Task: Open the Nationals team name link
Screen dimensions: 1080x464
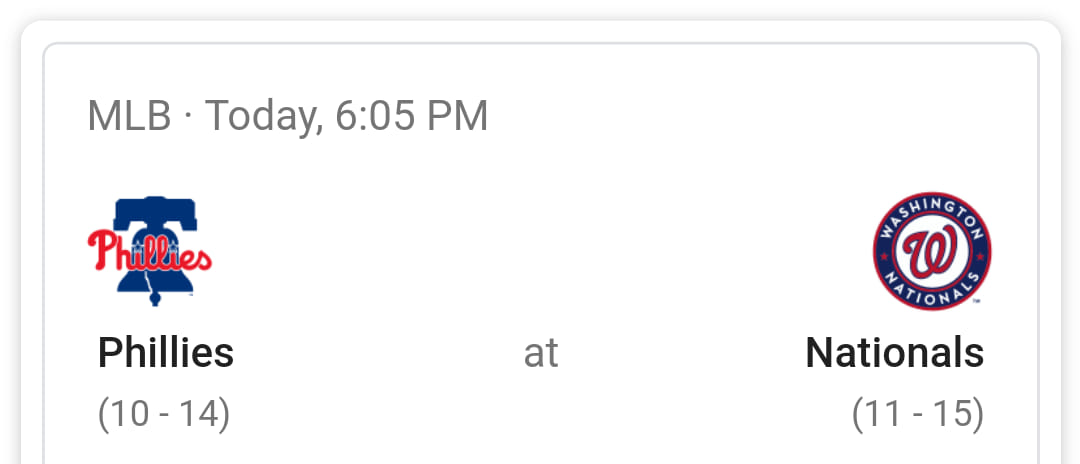Action: point(895,352)
